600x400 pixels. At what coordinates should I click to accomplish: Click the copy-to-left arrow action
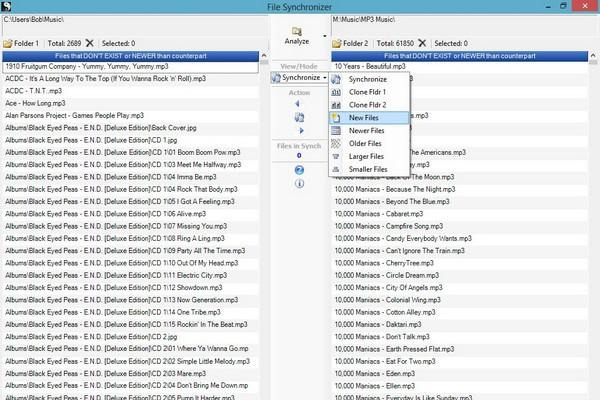(297, 103)
